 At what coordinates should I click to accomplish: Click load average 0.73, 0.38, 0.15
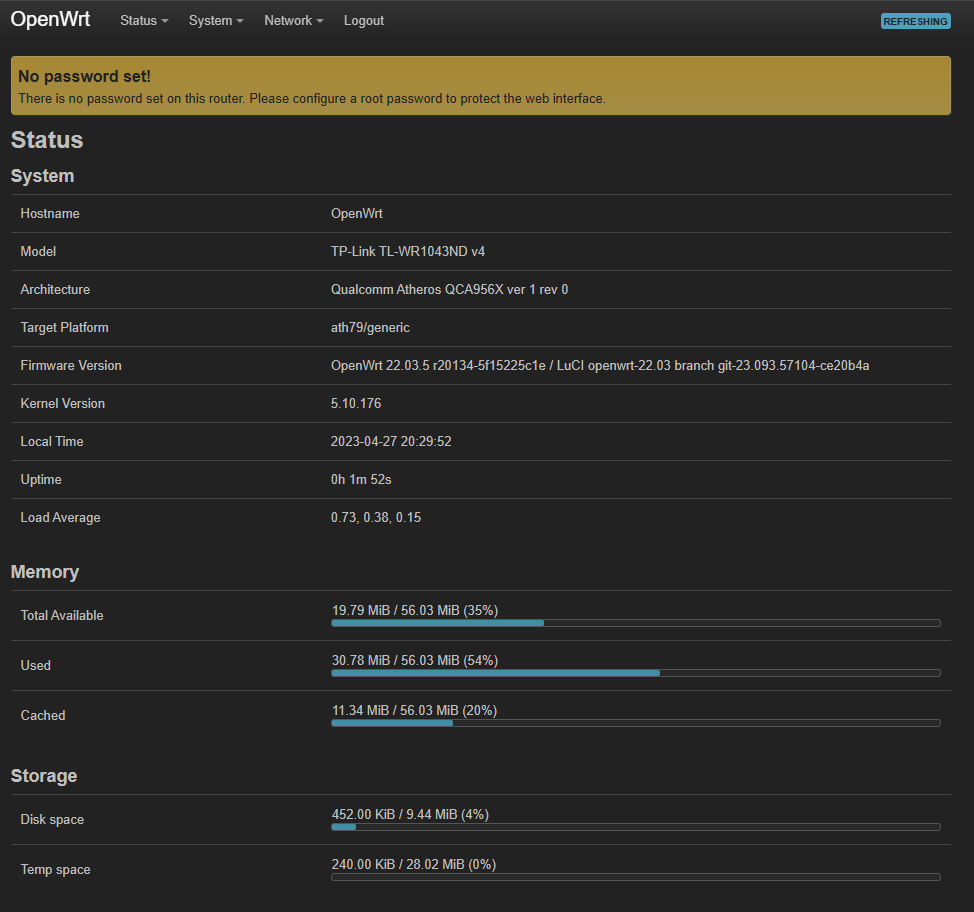376,518
